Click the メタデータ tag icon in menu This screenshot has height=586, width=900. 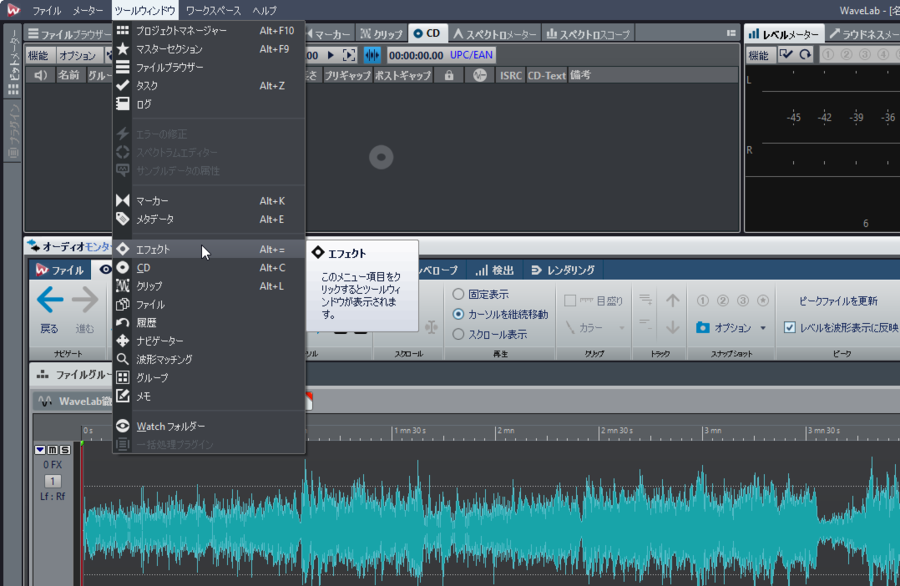122,219
